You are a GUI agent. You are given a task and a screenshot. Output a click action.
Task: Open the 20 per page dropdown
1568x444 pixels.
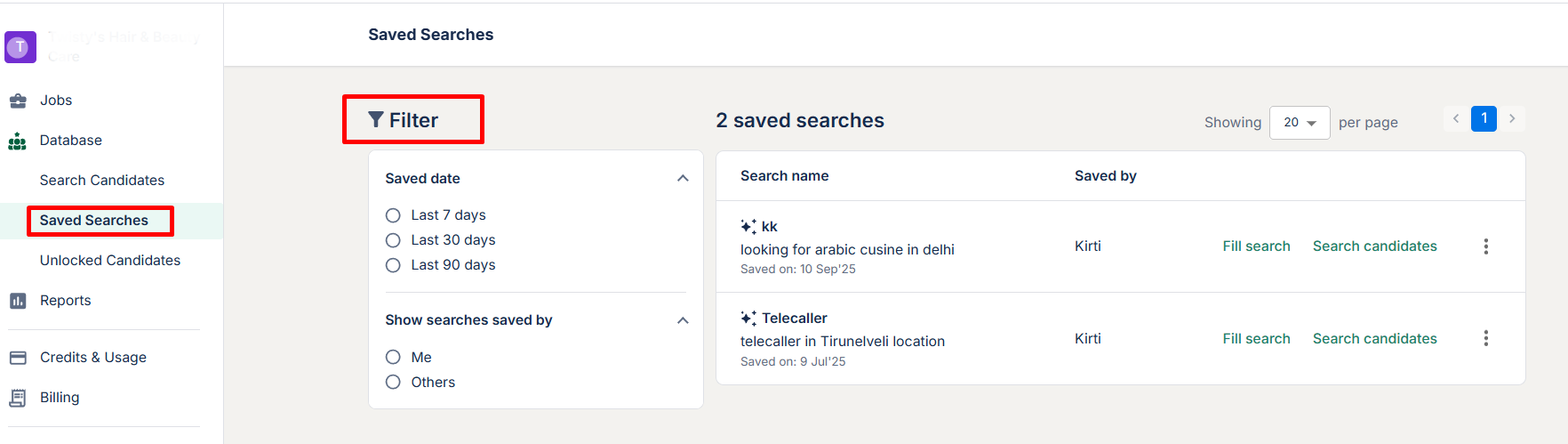click(x=1300, y=123)
